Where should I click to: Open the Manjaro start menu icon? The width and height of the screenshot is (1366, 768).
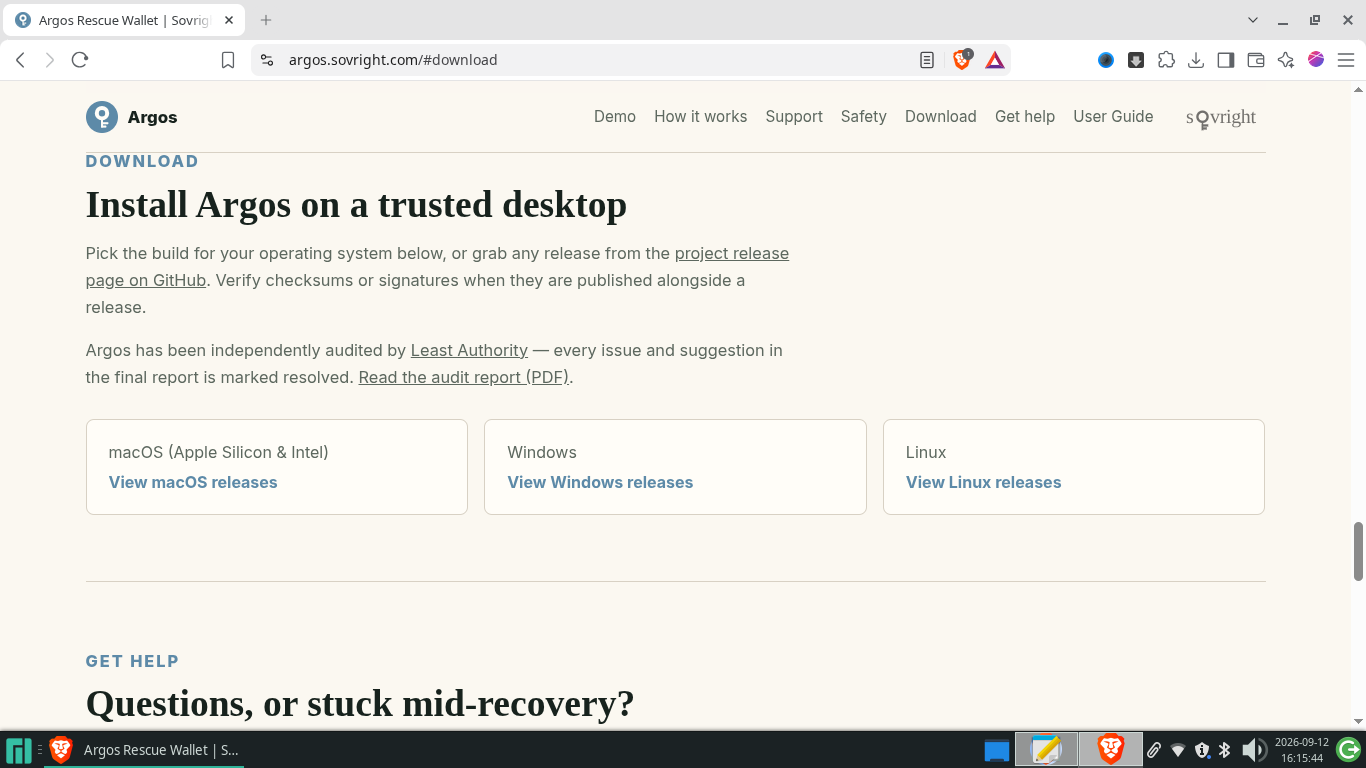pos(19,750)
